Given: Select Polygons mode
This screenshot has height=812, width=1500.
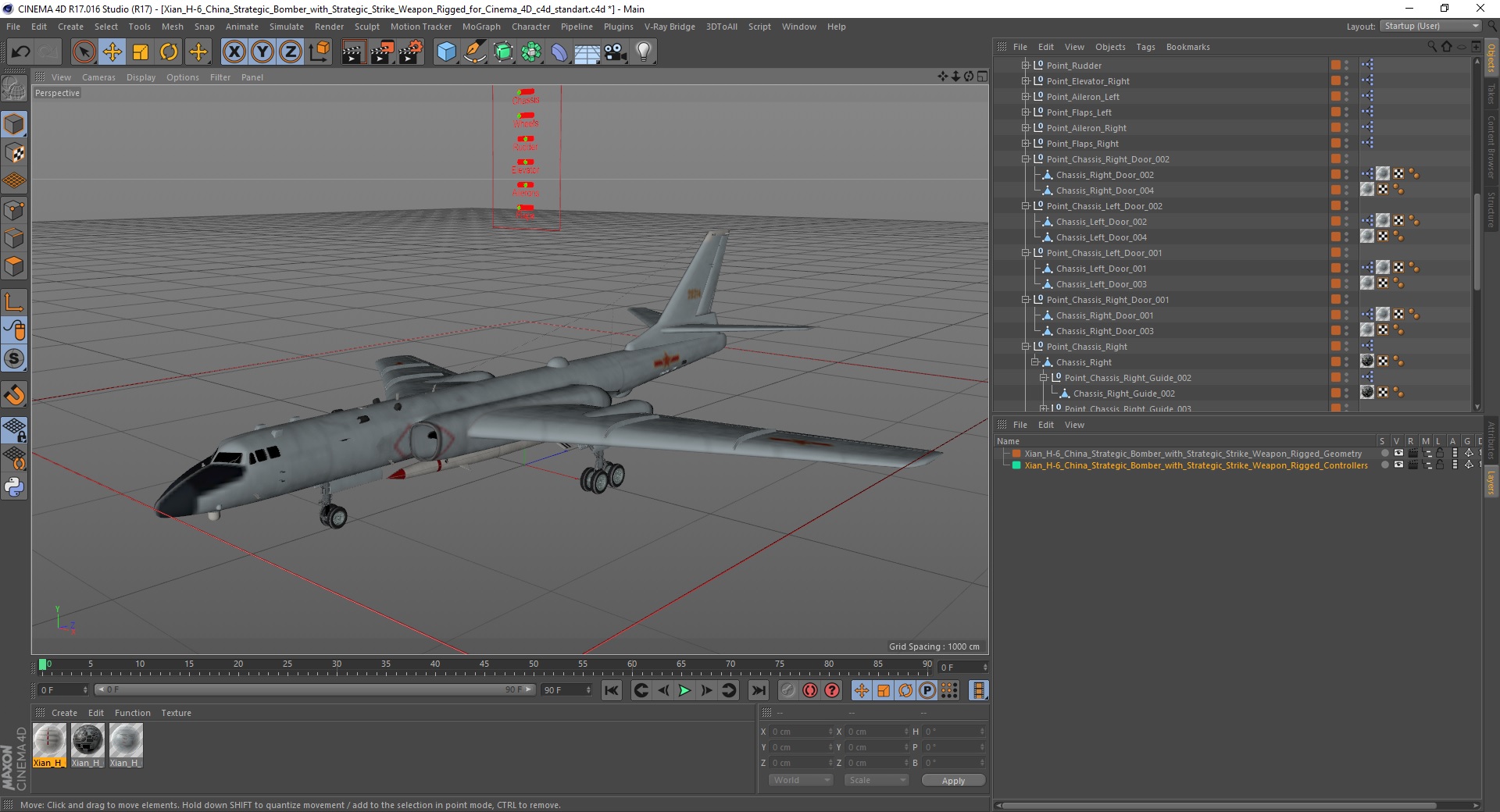Looking at the screenshot, I should 14,266.
